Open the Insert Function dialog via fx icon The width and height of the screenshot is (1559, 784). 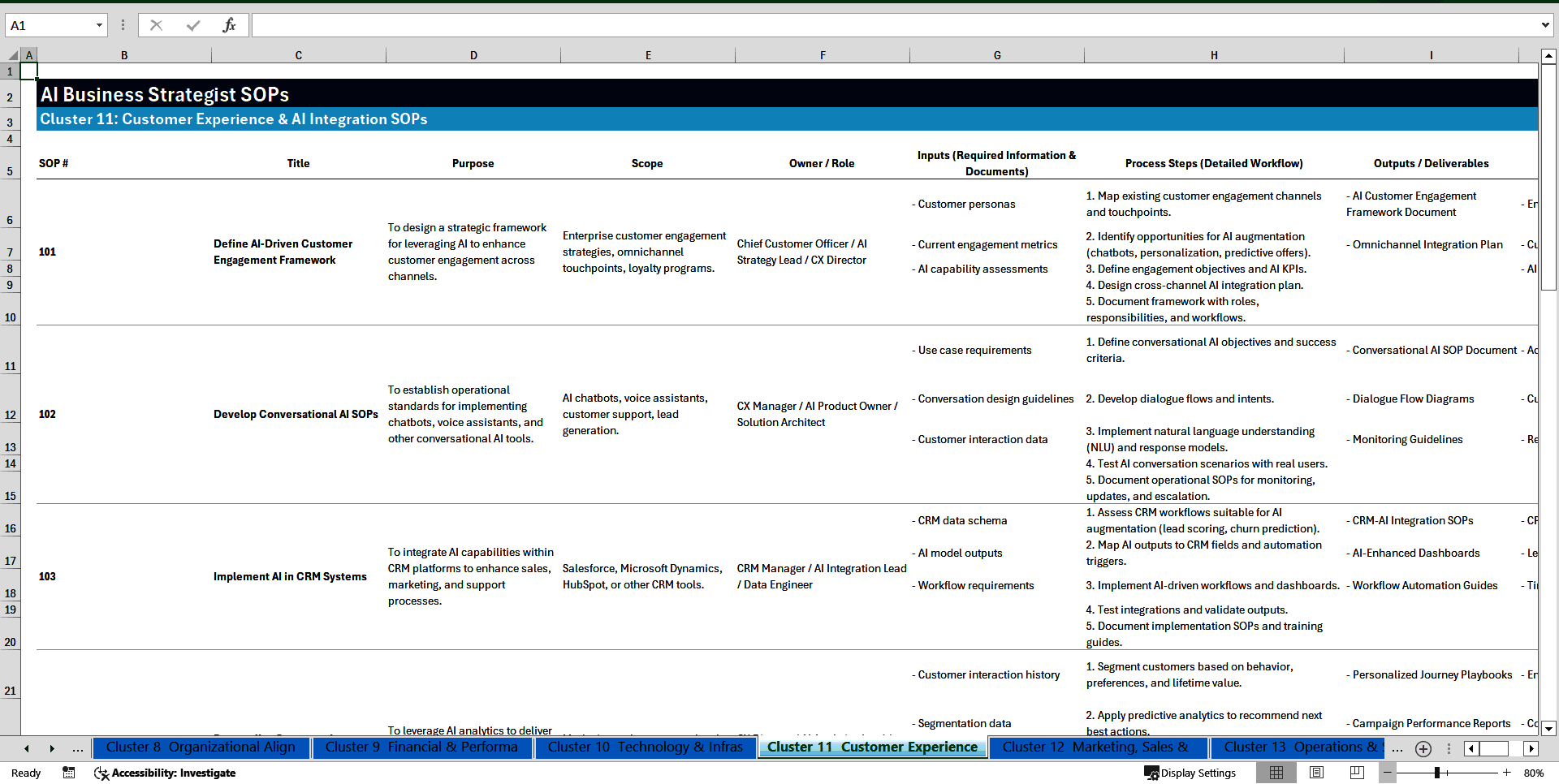pos(230,24)
